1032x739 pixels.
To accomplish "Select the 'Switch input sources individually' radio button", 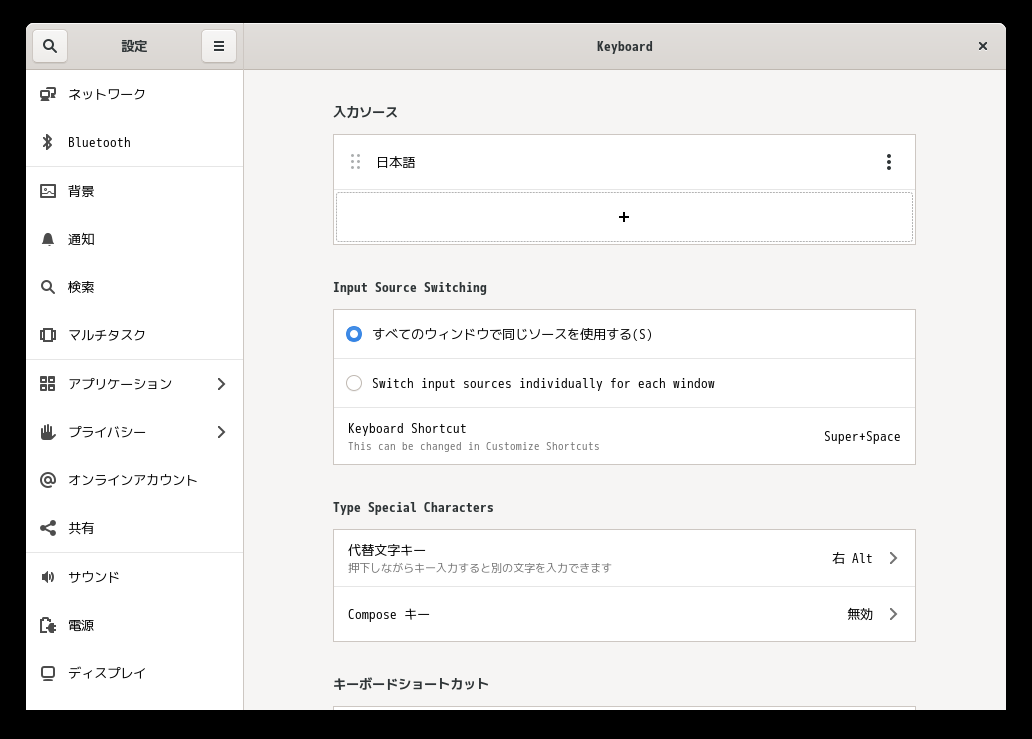I will (x=354, y=383).
